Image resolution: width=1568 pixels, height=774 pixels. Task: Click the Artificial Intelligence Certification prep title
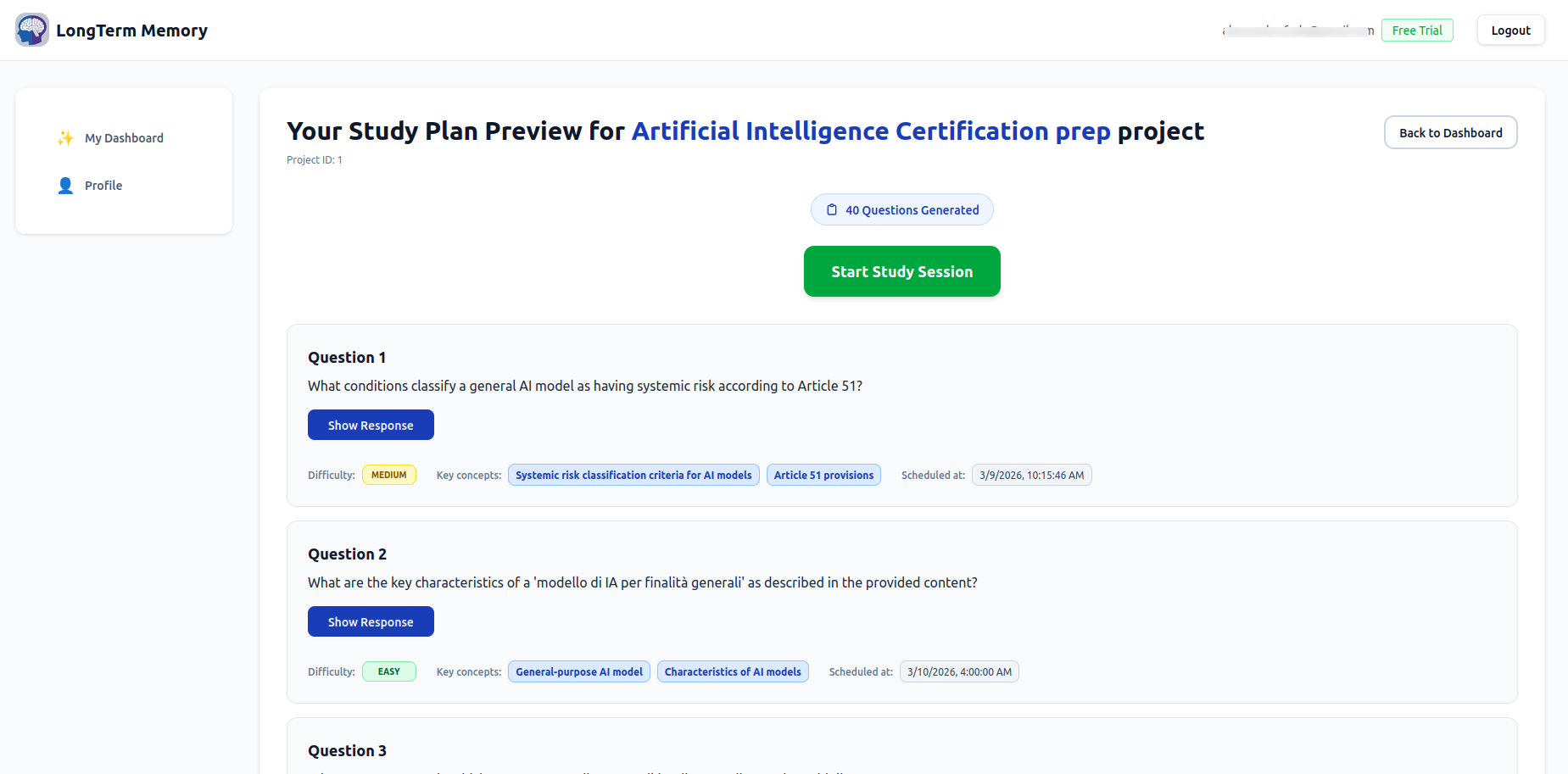tap(871, 131)
